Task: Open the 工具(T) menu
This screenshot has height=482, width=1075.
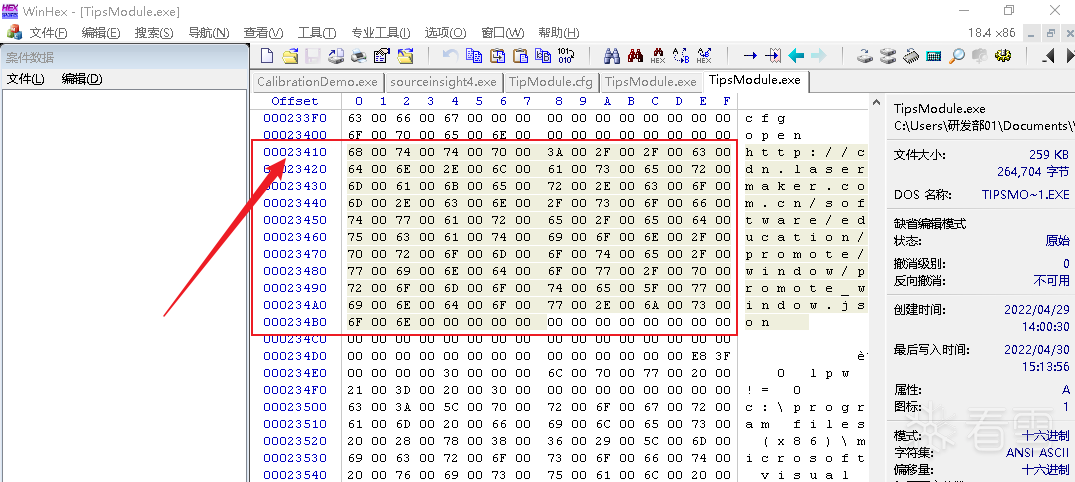Action: [317, 33]
